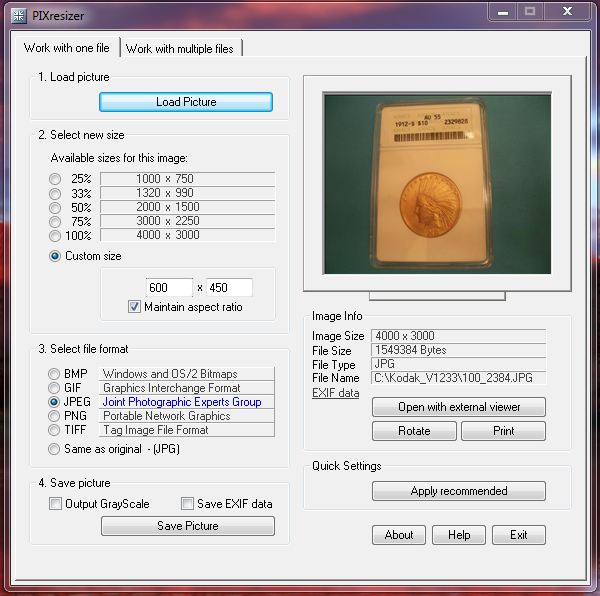Viewport: 600px width, 596px height.
Task: Choose TIFF file format
Action: [55, 430]
